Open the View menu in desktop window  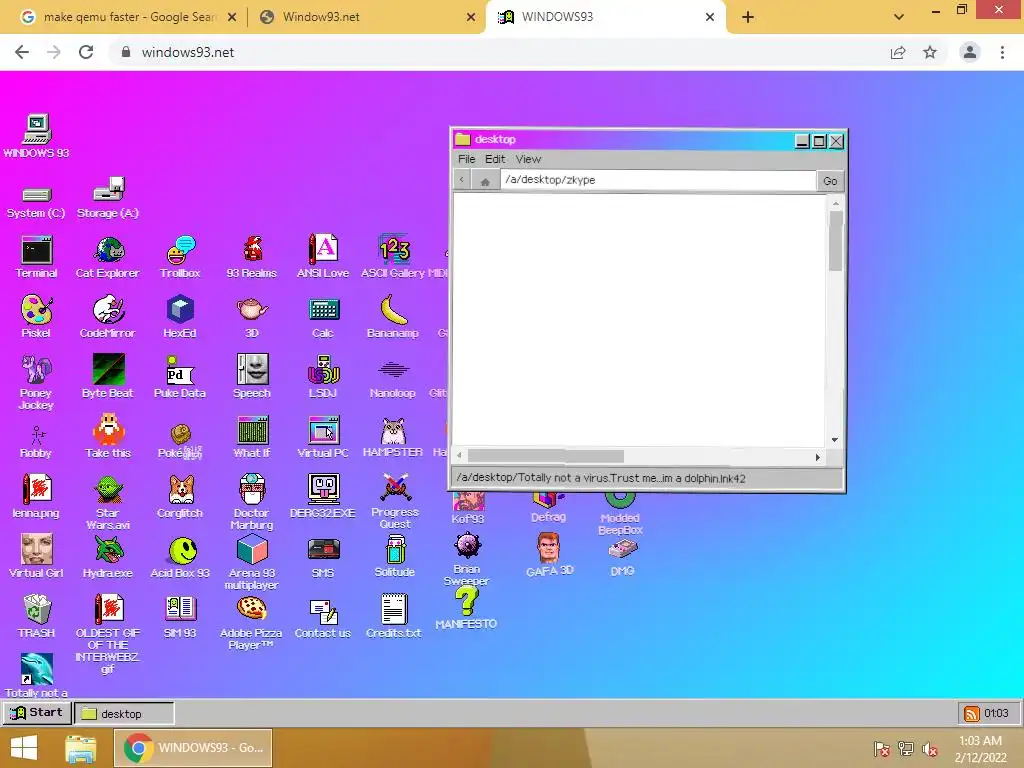pyautogui.click(x=528, y=159)
